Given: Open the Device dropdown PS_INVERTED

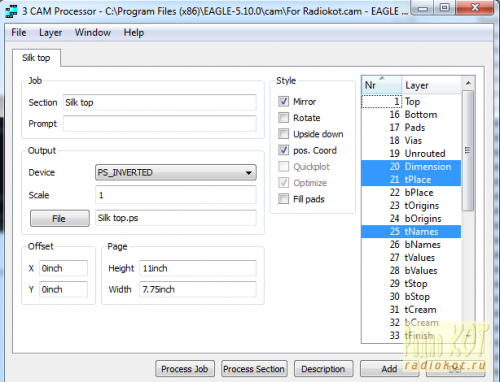Looking at the screenshot, I should (x=176, y=172).
